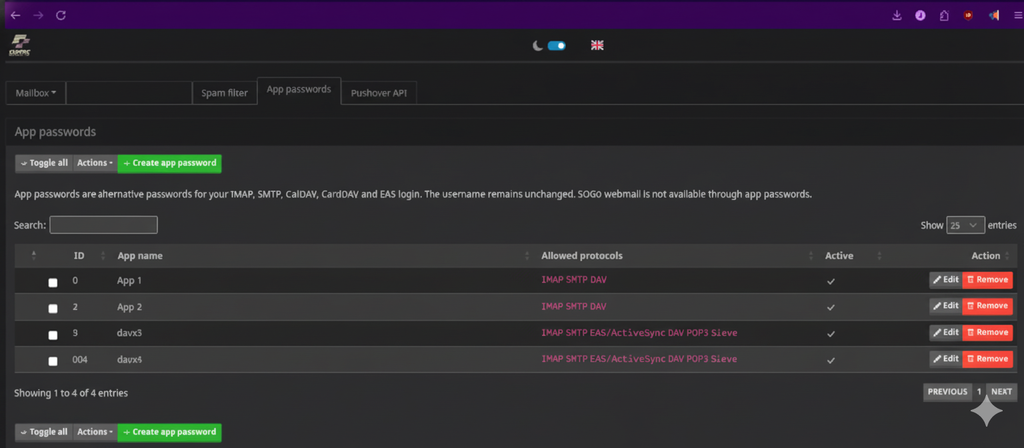Switch to the Spam filter tab
1024x448 pixels.
pyautogui.click(x=224, y=93)
